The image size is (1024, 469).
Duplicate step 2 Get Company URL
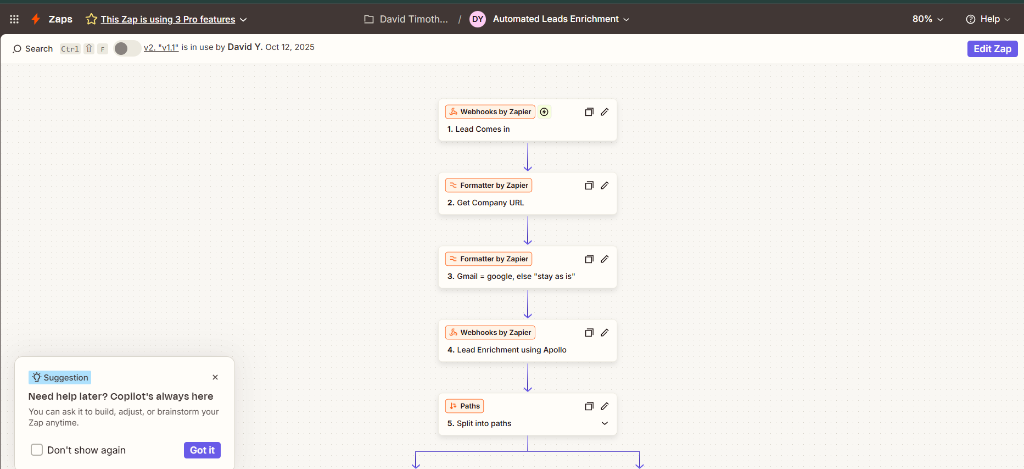click(x=588, y=186)
